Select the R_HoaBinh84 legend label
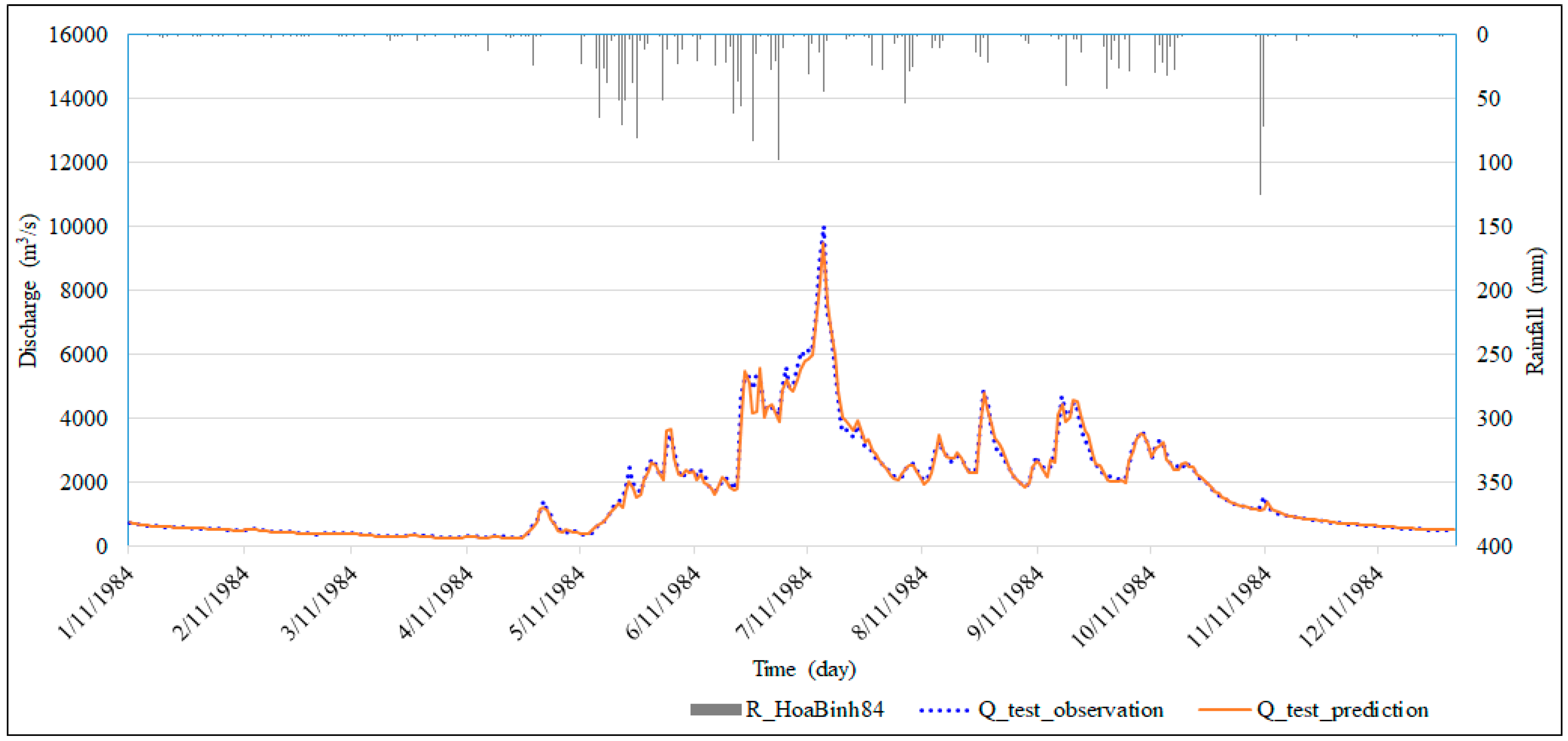1568x741 pixels. 815,709
